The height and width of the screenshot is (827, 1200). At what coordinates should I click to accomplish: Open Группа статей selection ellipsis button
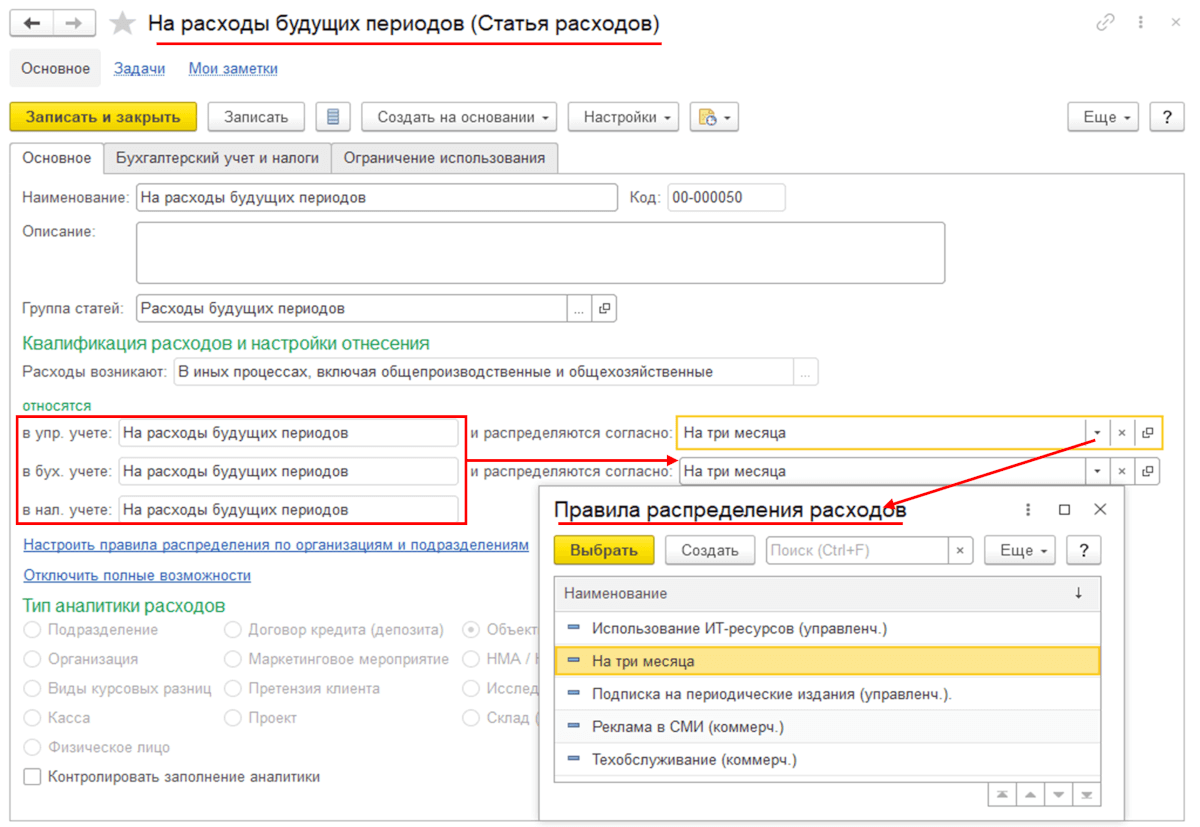(x=579, y=309)
